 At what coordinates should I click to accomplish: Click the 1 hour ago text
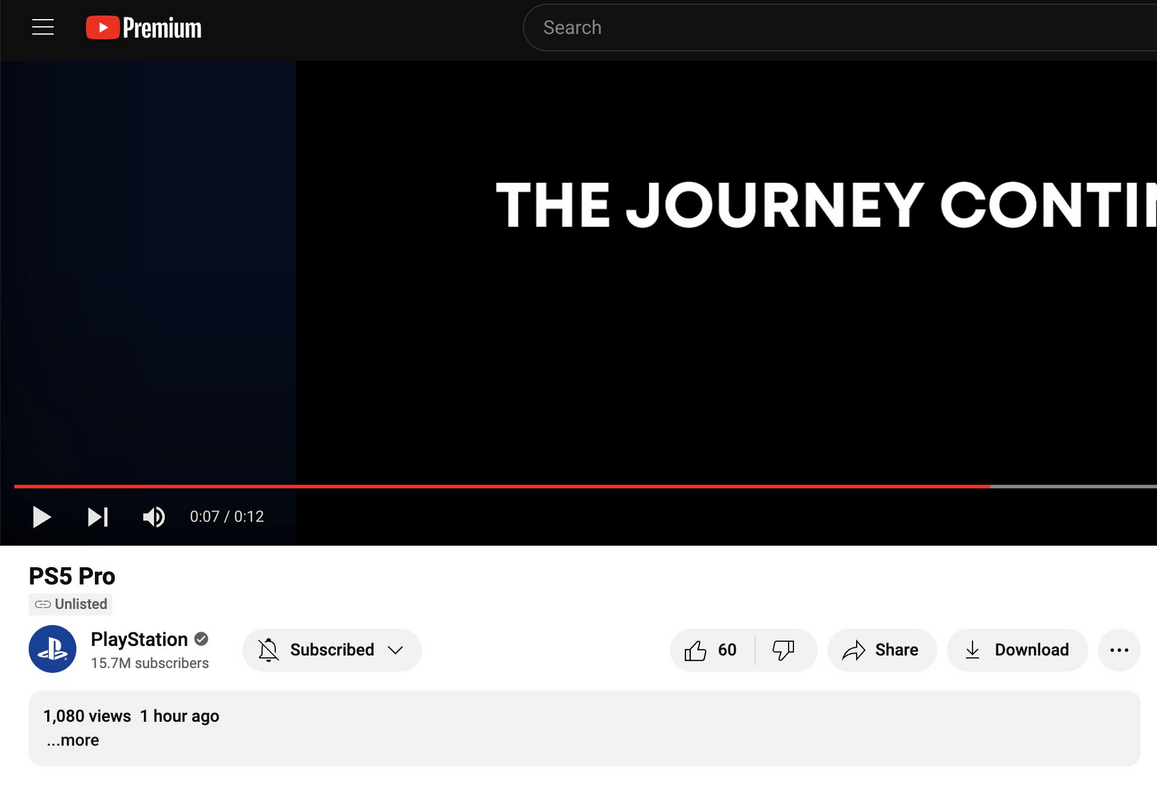pyautogui.click(x=179, y=716)
